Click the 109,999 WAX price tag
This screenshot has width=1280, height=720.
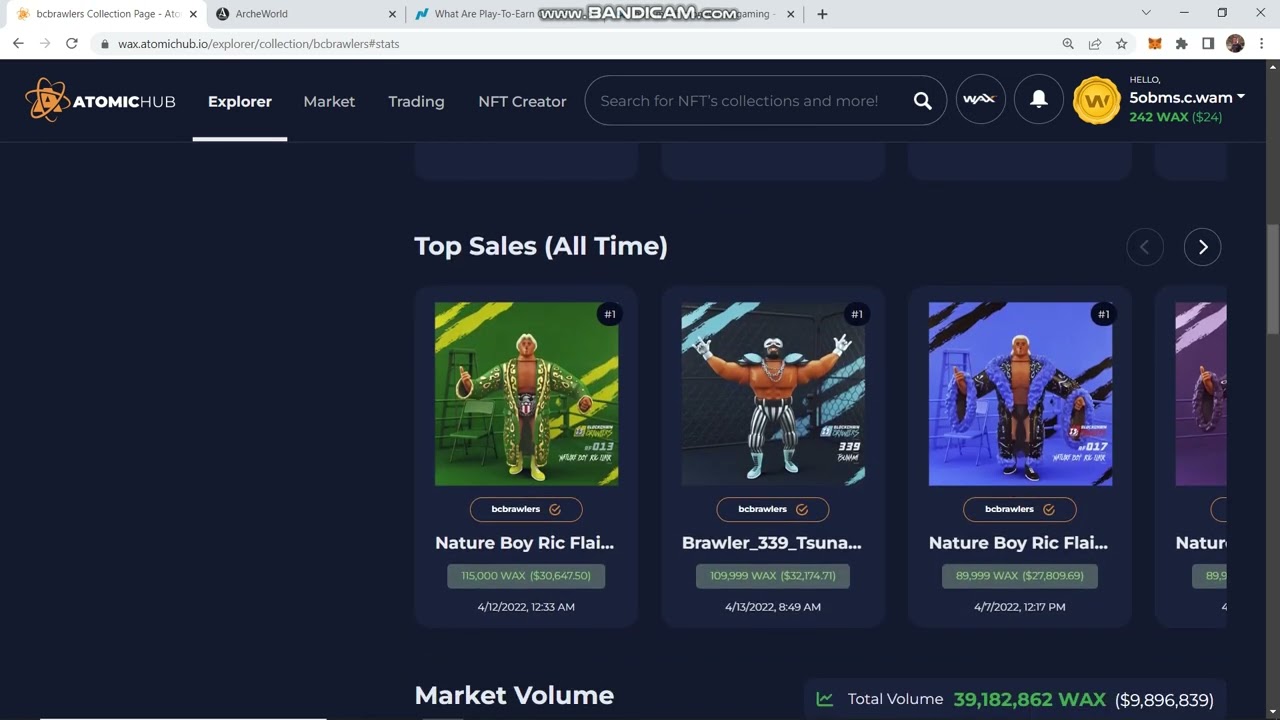pyautogui.click(x=773, y=576)
